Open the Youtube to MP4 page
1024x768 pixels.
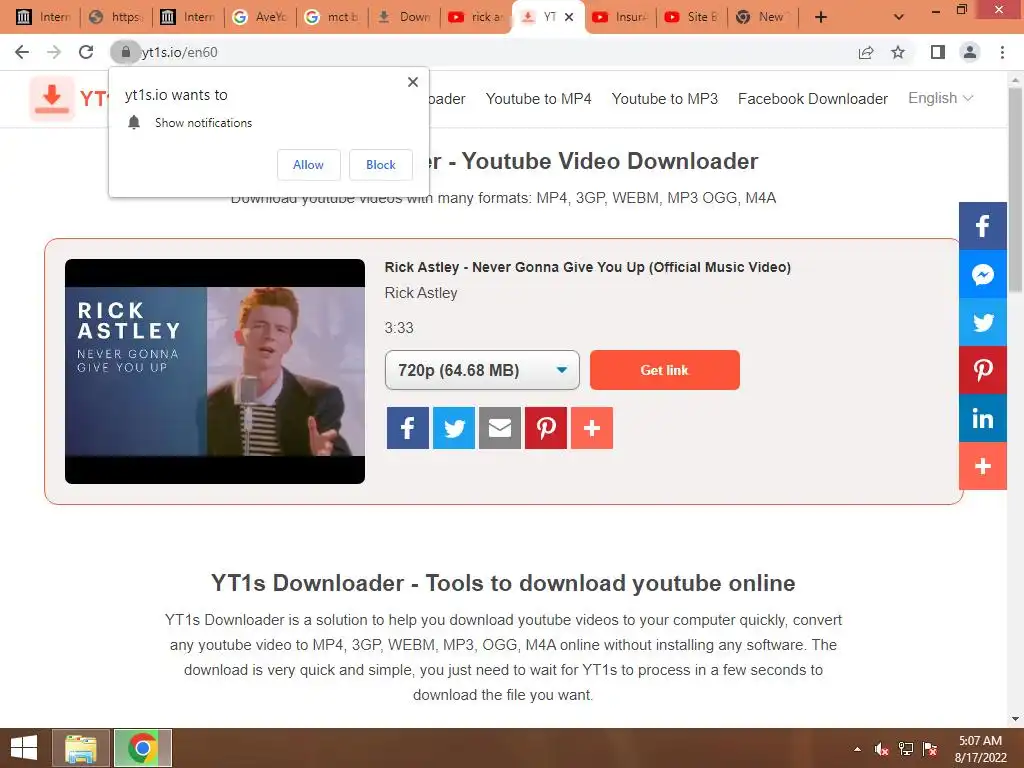click(x=538, y=99)
